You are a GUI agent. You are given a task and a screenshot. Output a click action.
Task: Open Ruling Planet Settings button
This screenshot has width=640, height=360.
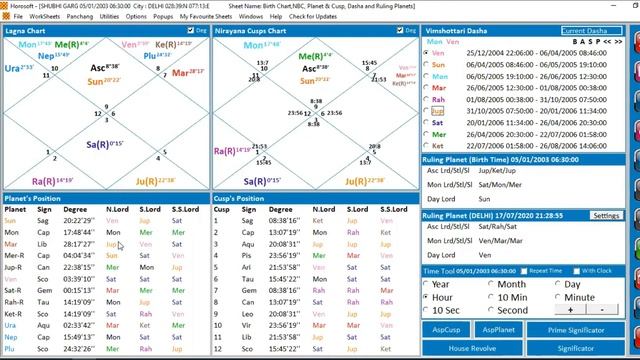point(606,216)
